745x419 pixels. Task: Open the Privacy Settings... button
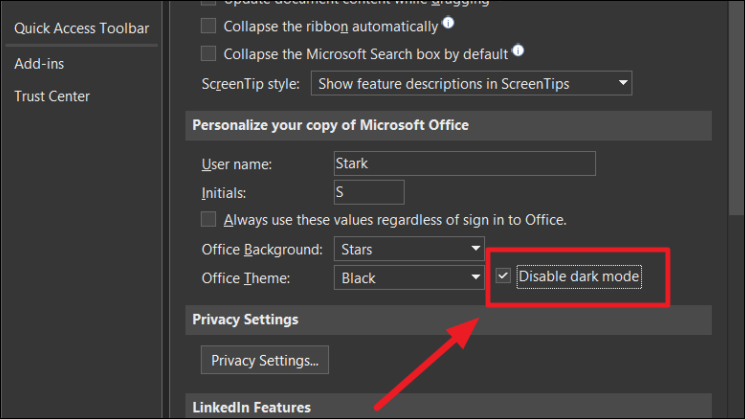pyautogui.click(x=265, y=360)
